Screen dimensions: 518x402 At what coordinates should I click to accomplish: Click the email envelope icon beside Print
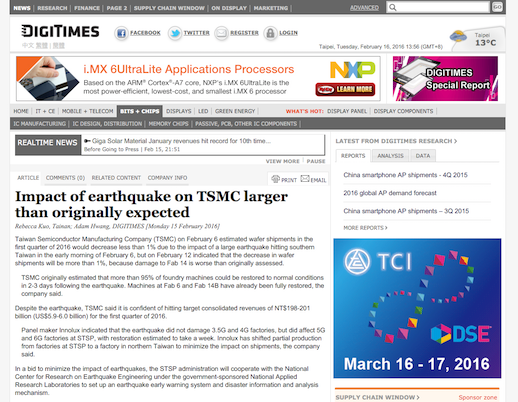tap(305, 179)
